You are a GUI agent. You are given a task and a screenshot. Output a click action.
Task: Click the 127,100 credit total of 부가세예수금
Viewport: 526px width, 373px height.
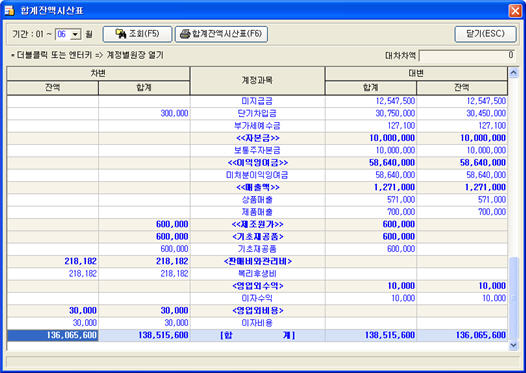(x=401, y=126)
